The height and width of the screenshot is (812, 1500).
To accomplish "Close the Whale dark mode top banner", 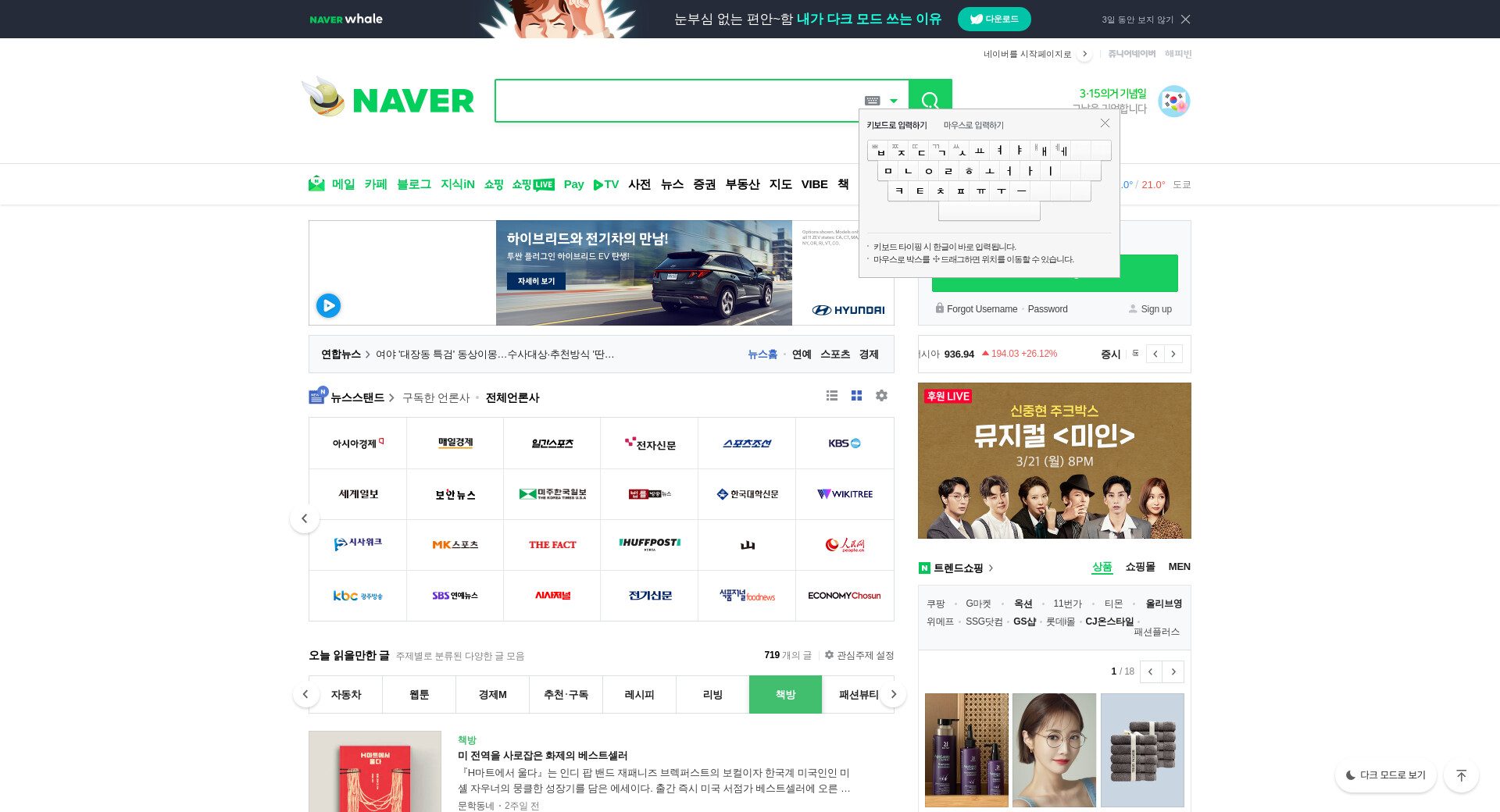I will 1185,20.
